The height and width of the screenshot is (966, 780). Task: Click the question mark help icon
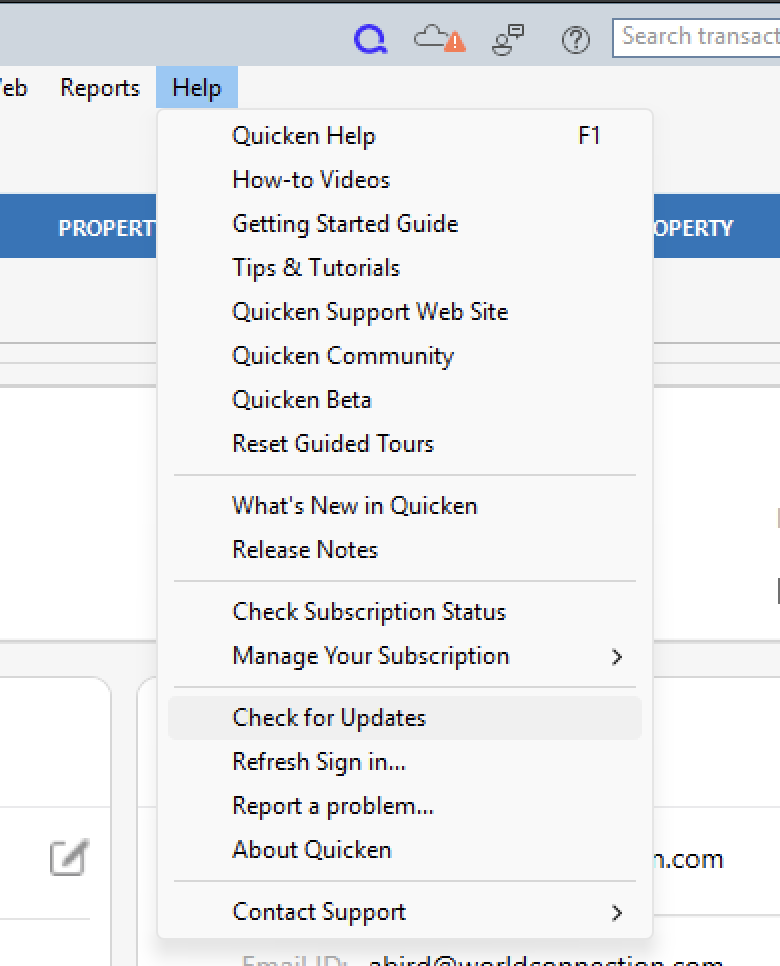[x=576, y=40]
